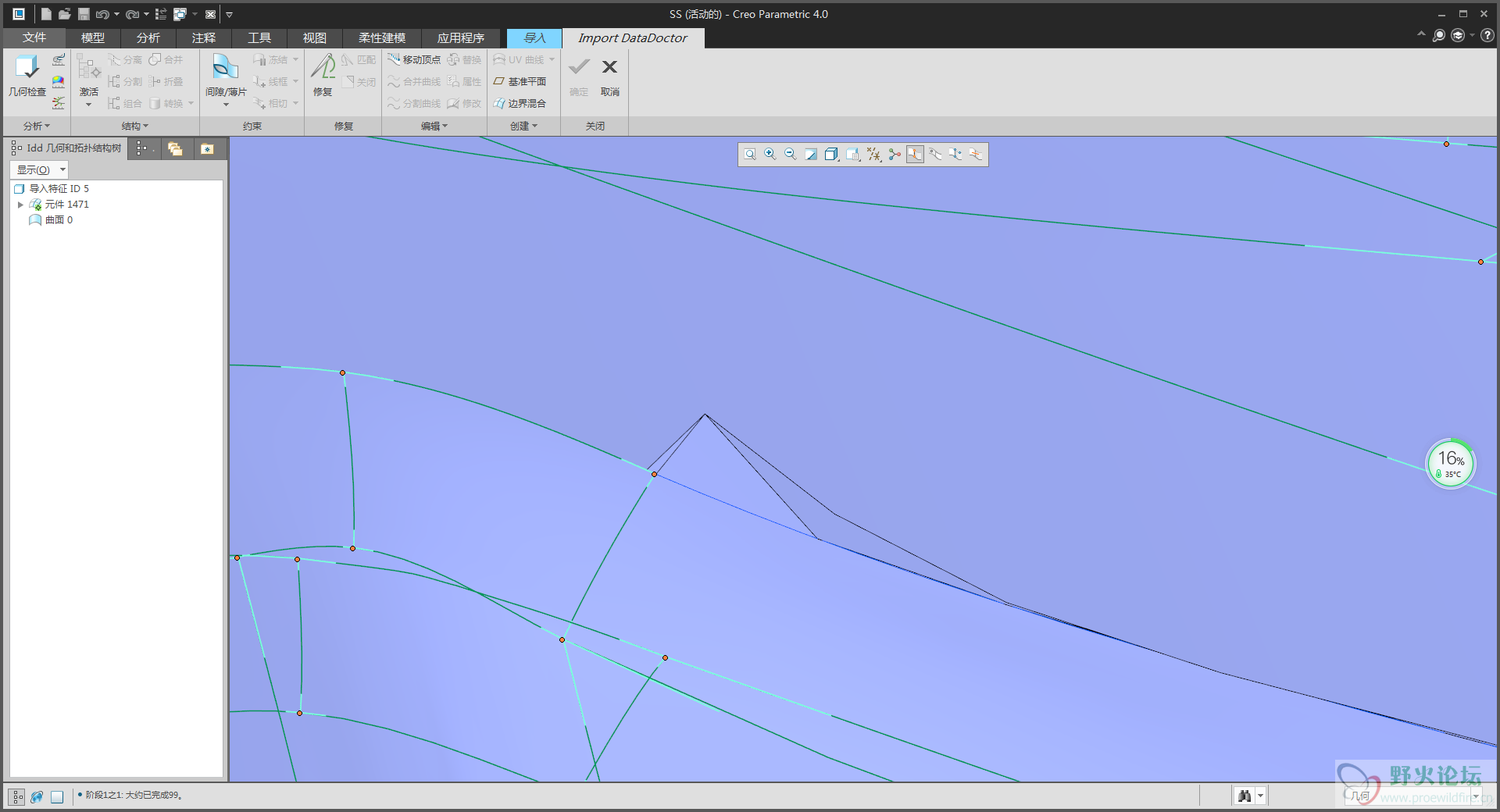Switch to the 柔性建模 tab
The image size is (1500, 812).
point(382,37)
